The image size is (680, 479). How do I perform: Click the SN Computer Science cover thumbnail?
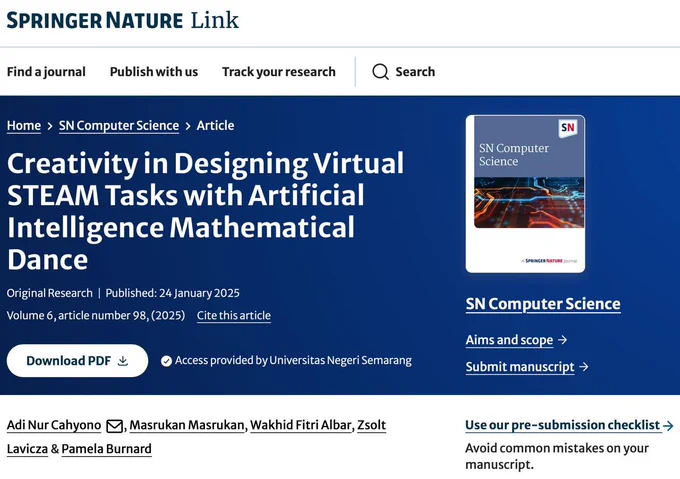[525, 194]
